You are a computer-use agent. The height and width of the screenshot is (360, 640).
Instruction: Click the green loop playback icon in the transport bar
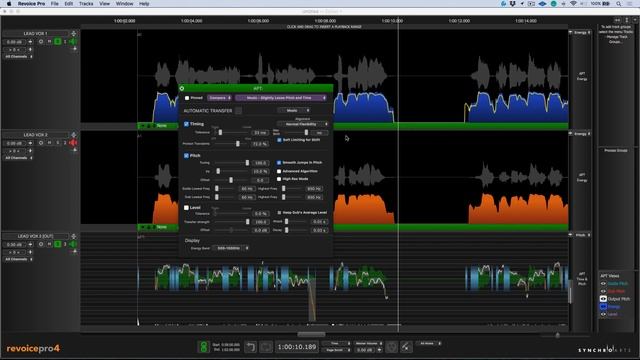pyautogui.click(x=203, y=347)
